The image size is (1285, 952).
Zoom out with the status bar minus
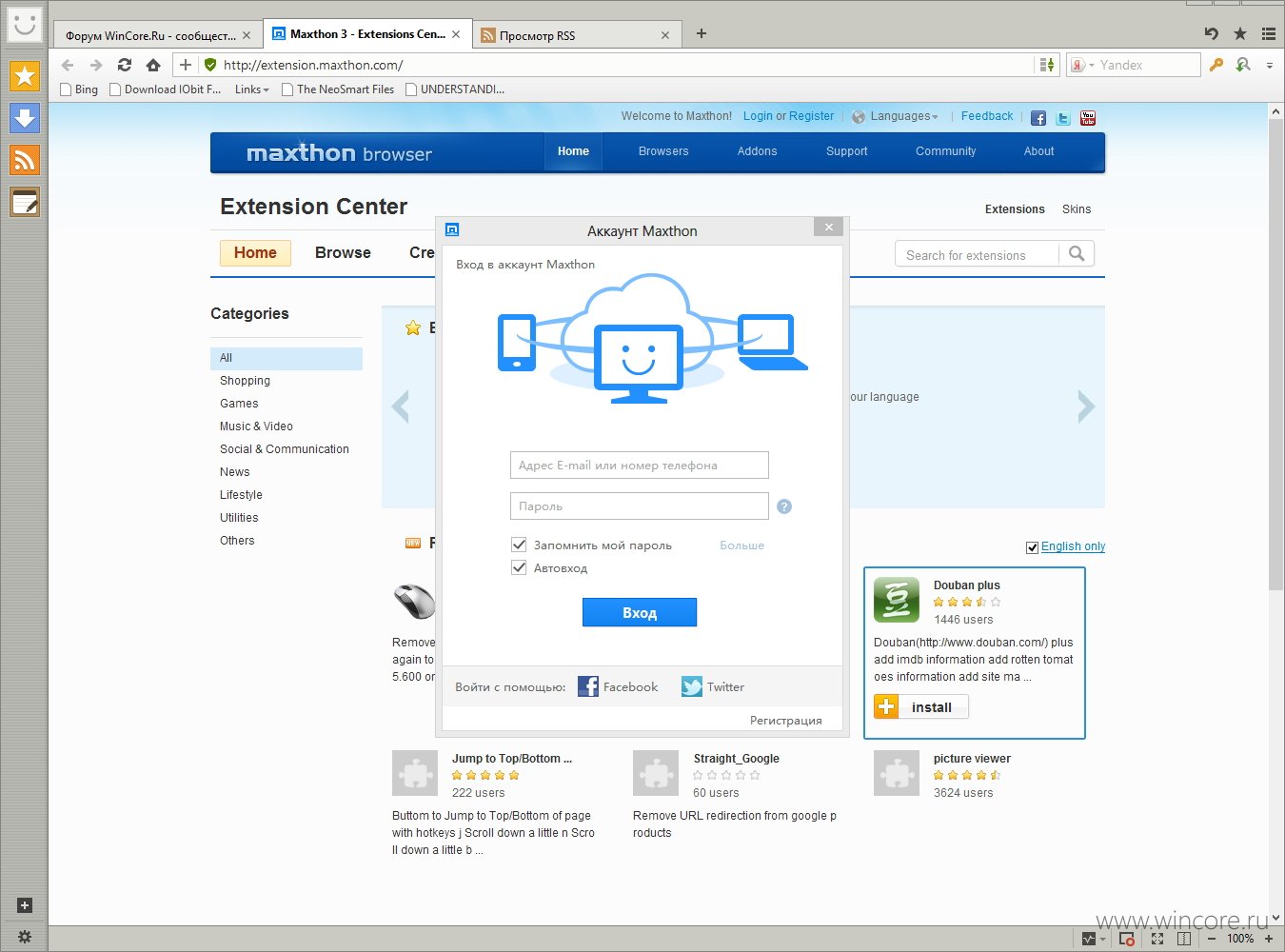pyautogui.click(x=1212, y=939)
